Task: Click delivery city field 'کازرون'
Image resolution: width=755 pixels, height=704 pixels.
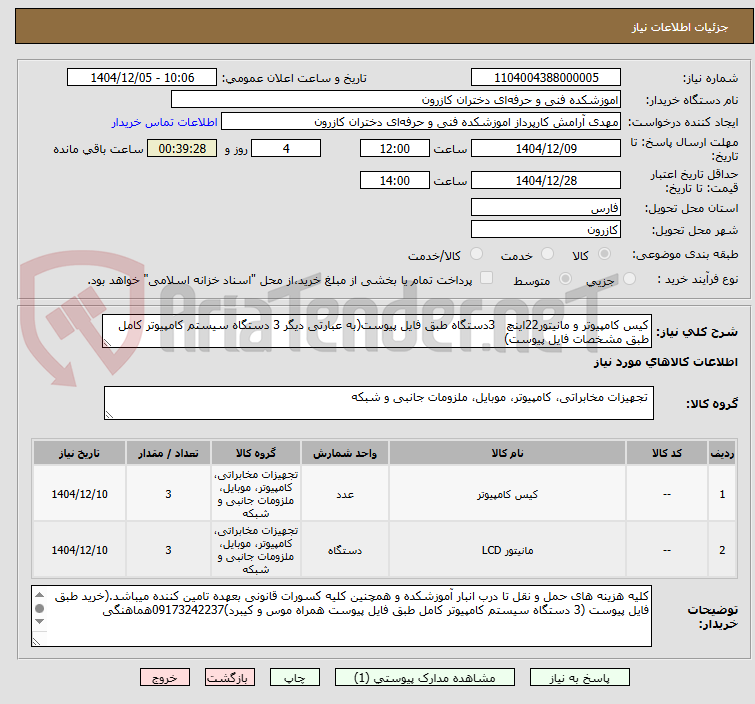Action: (x=546, y=229)
